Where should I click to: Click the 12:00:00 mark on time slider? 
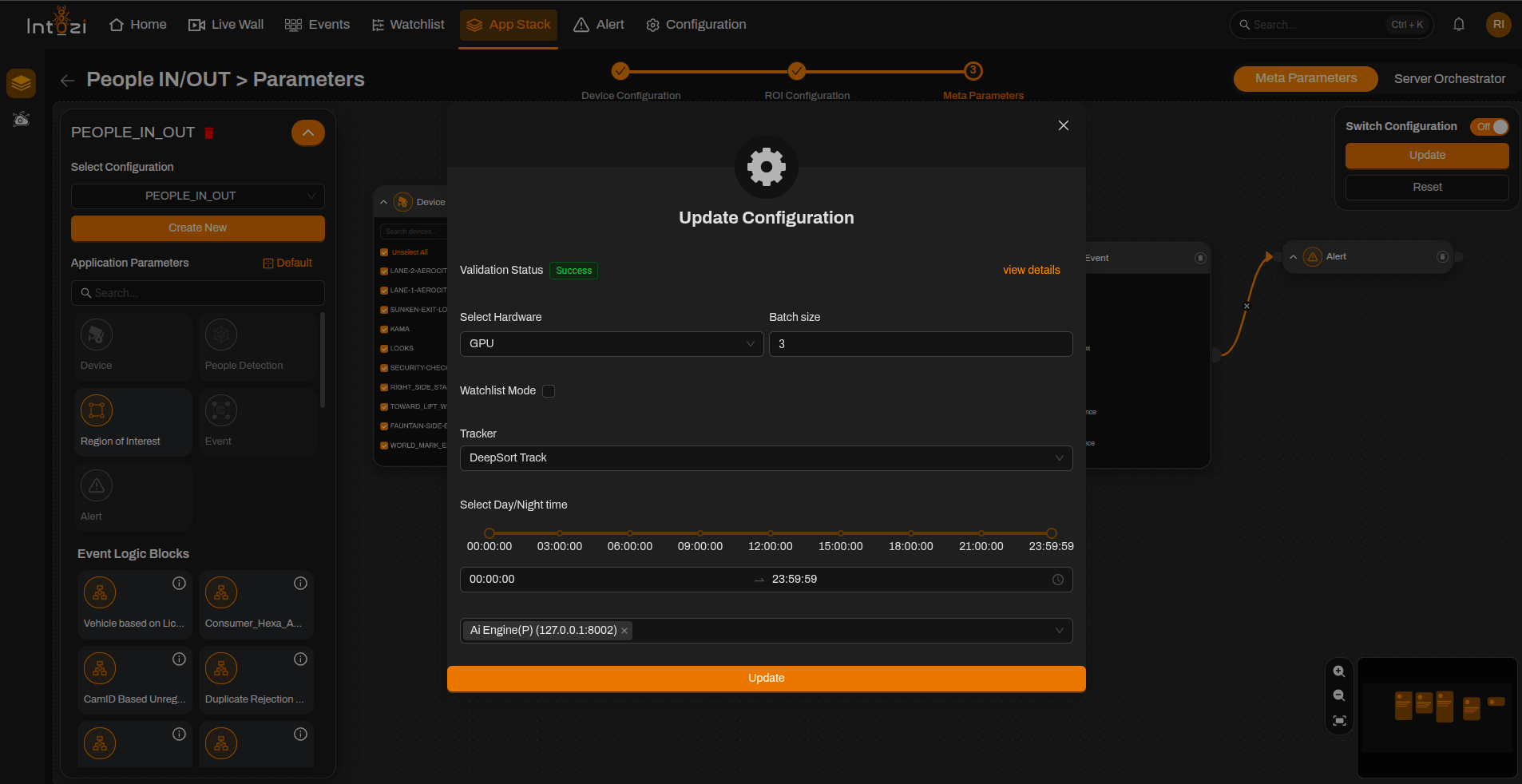pyautogui.click(x=771, y=533)
